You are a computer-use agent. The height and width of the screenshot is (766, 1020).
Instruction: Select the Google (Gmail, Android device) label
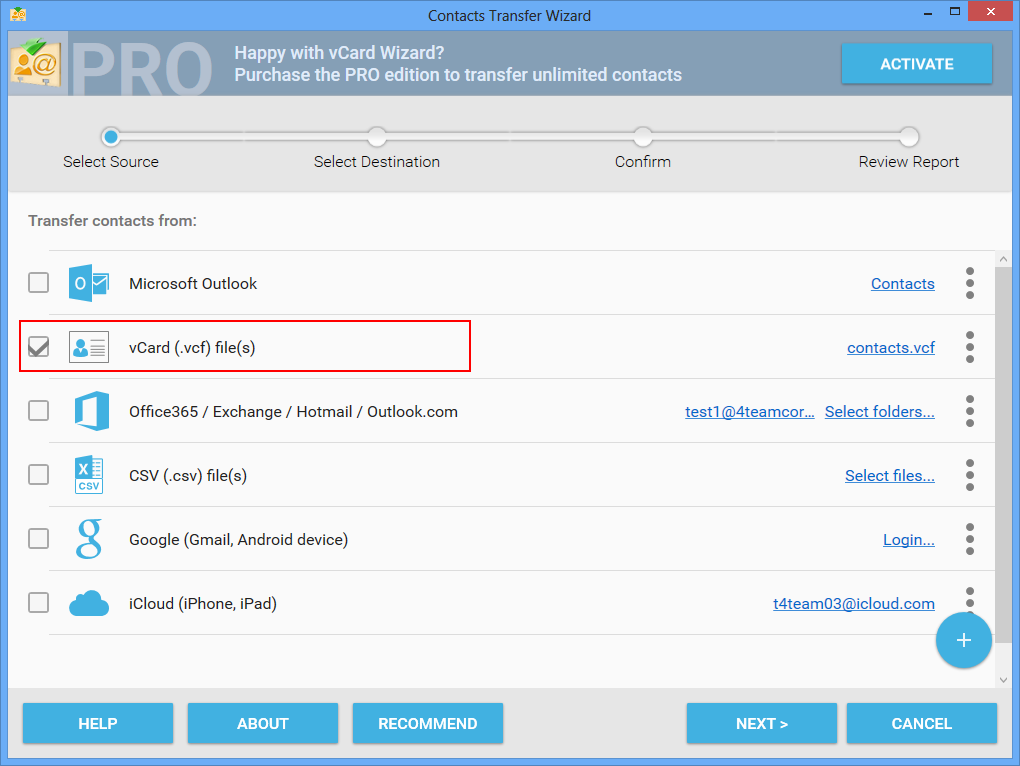pos(239,540)
